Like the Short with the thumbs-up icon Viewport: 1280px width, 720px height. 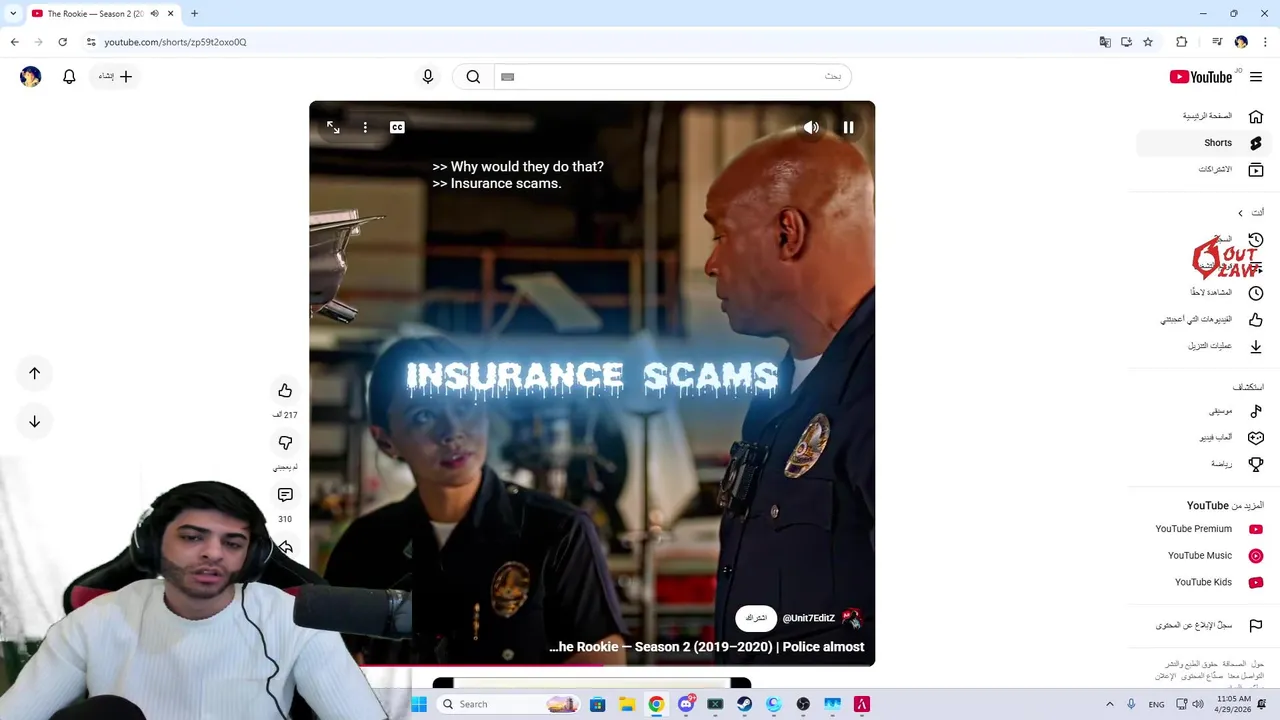coord(285,391)
